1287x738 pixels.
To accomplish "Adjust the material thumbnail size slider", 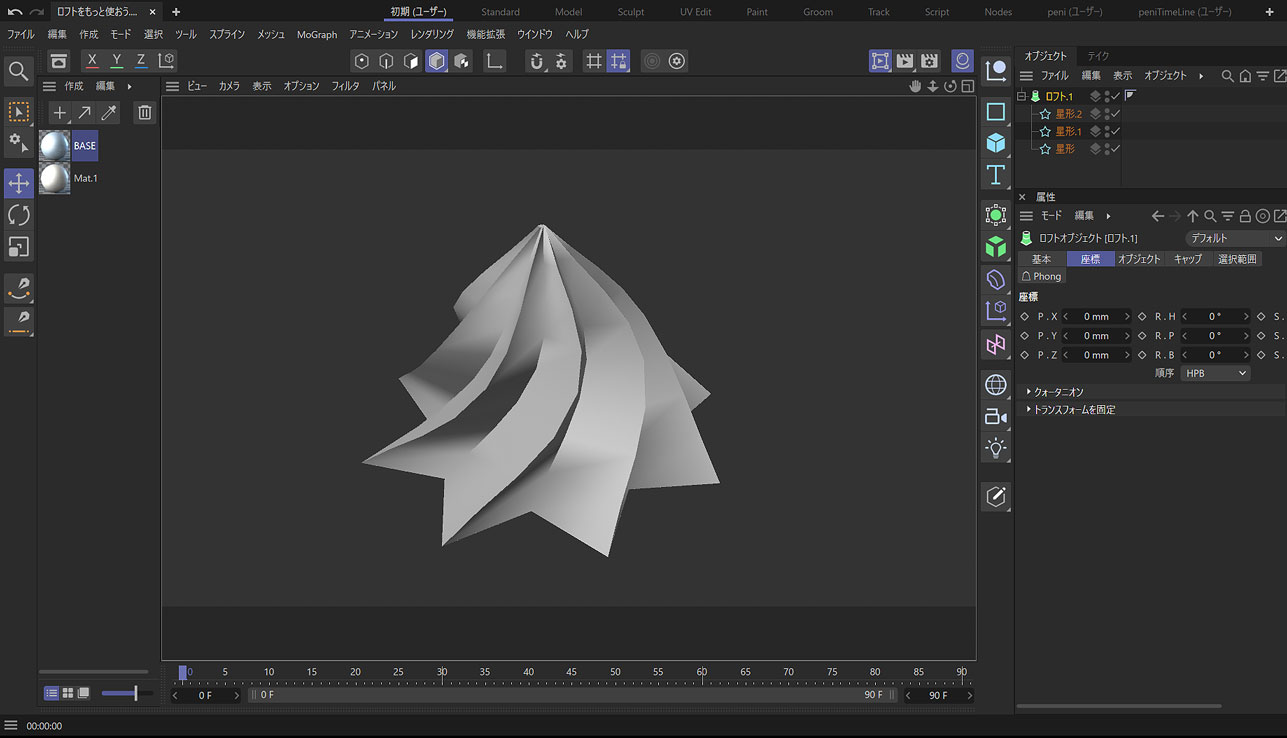I will (135, 693).
